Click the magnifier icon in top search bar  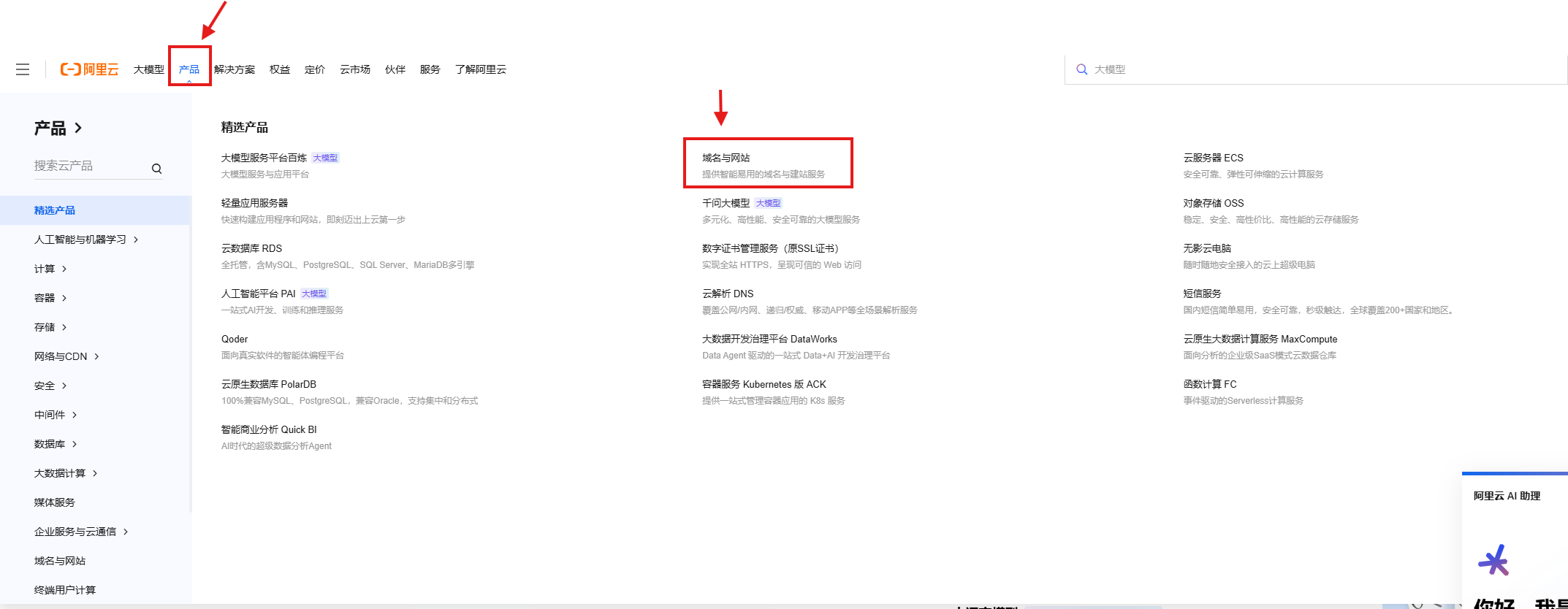coord(1082,69)
